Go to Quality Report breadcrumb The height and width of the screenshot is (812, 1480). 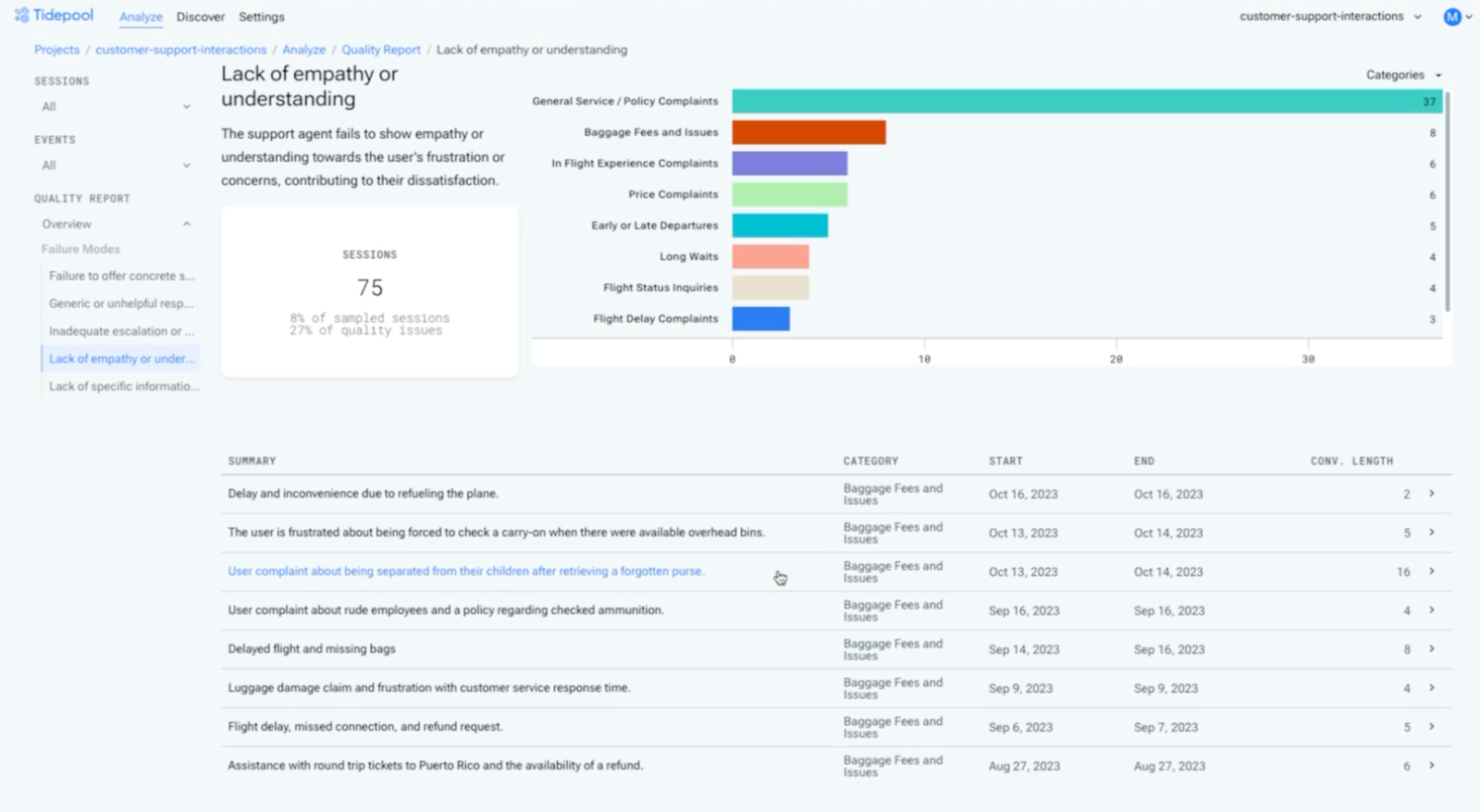click(x=380, y=50)
